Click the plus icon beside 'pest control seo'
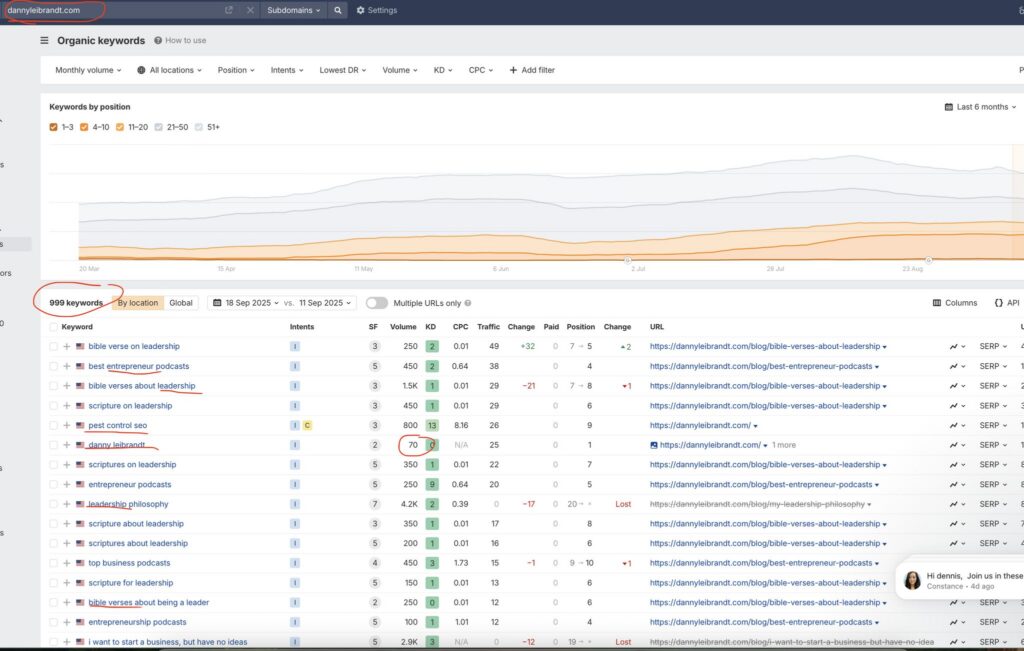1024x651 pixels. [x=67, y=425]
